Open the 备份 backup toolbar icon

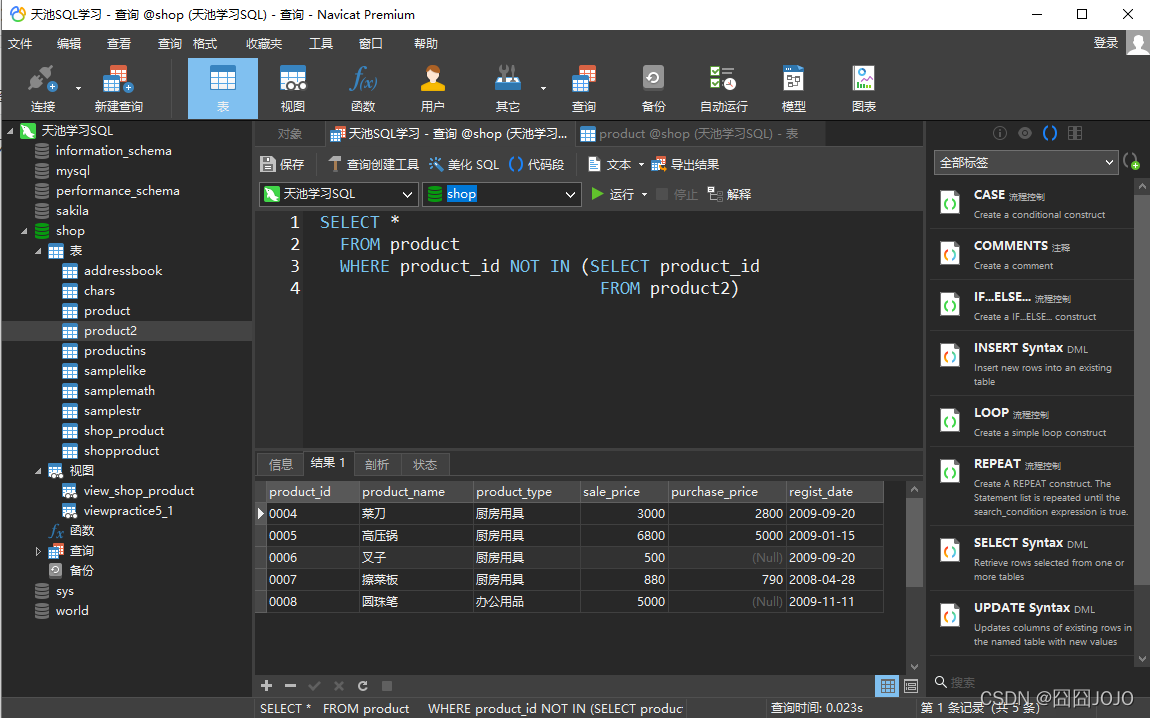click(653, 89)
